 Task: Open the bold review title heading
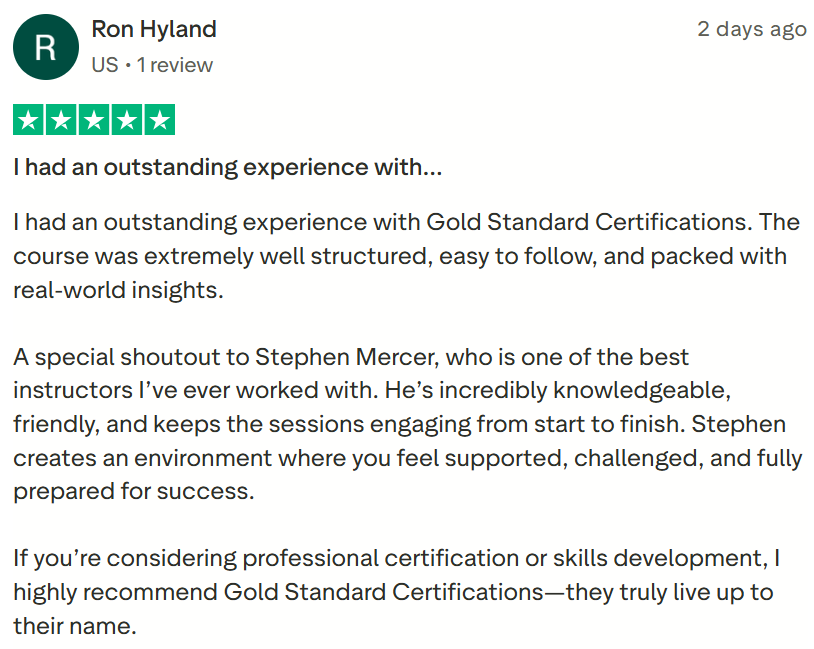tap(228, 167)
